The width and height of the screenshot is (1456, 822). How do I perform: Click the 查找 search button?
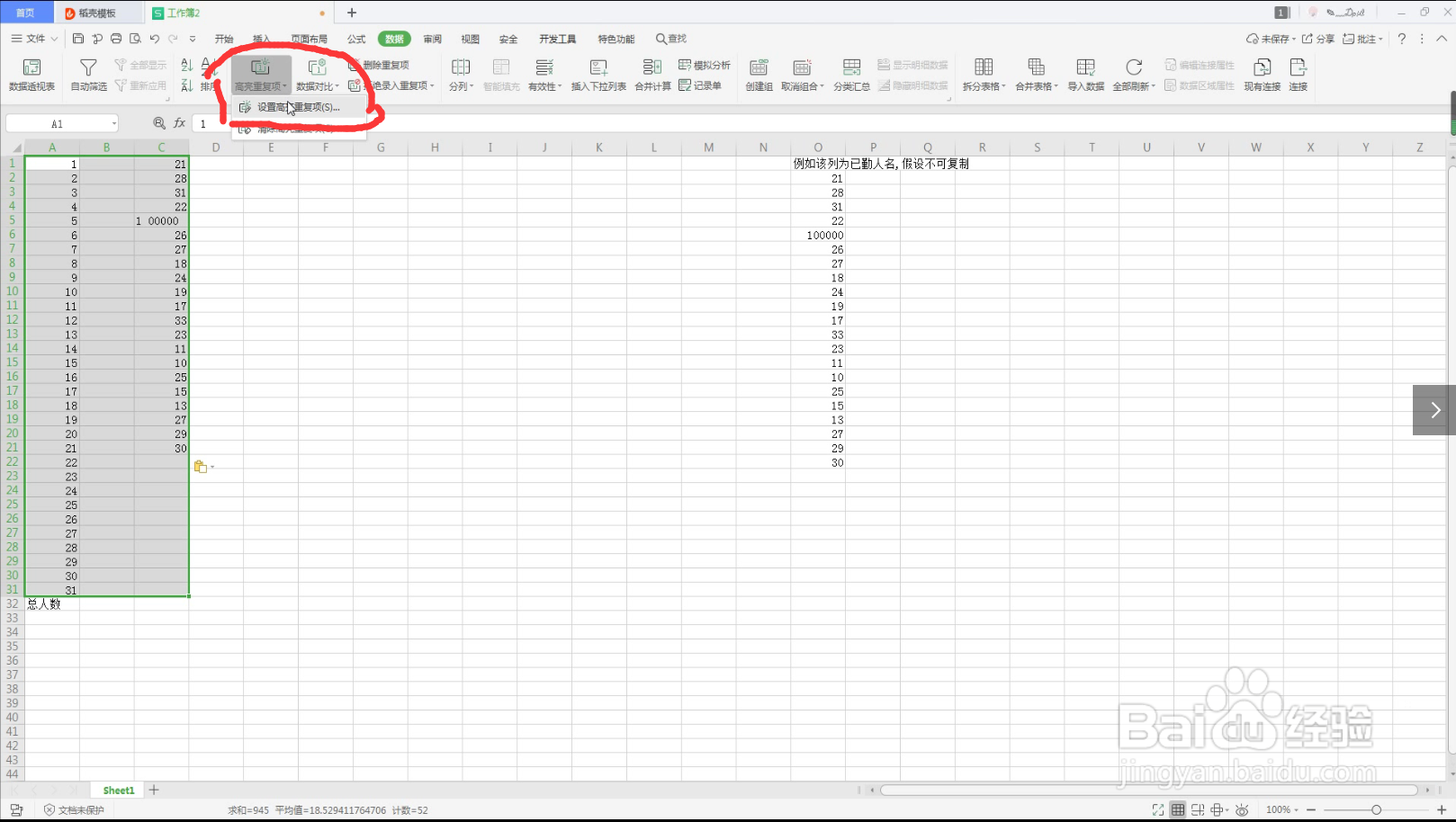[671, 39]
